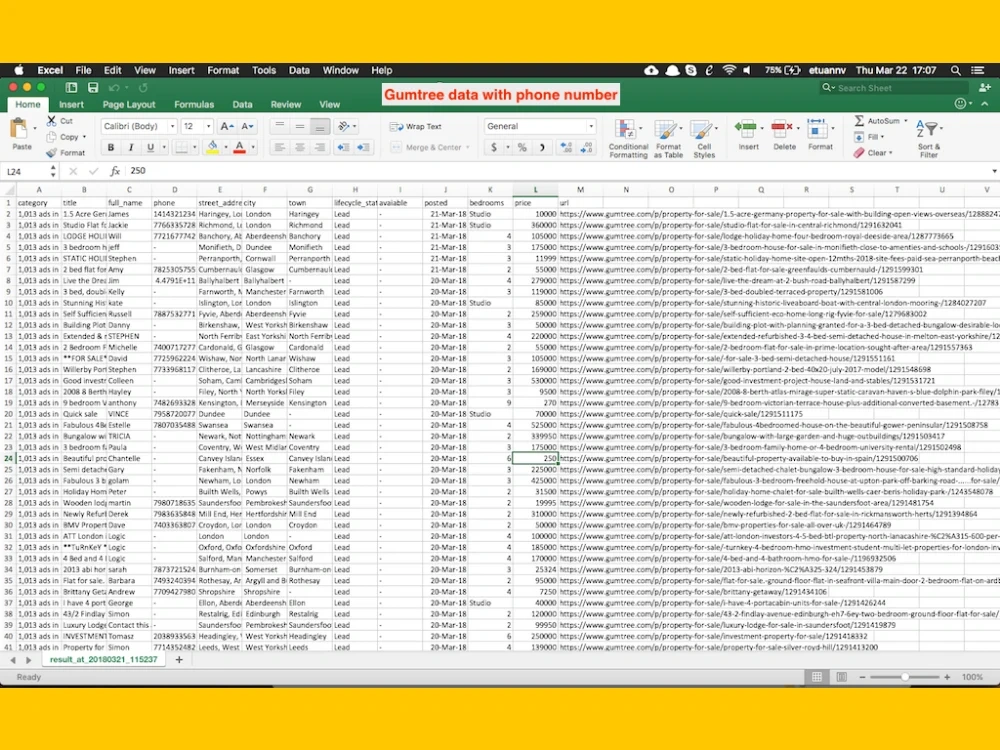Click the zoom out minus button
Viewport: 1000px width, 750px height.
coord(862,677)
